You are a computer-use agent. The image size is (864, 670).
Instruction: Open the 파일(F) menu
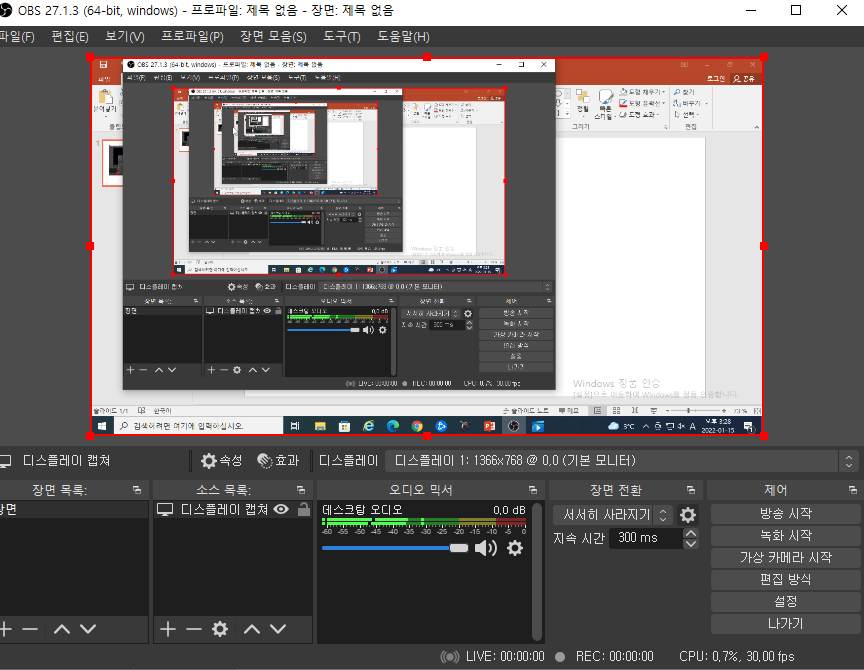[17, 36]
